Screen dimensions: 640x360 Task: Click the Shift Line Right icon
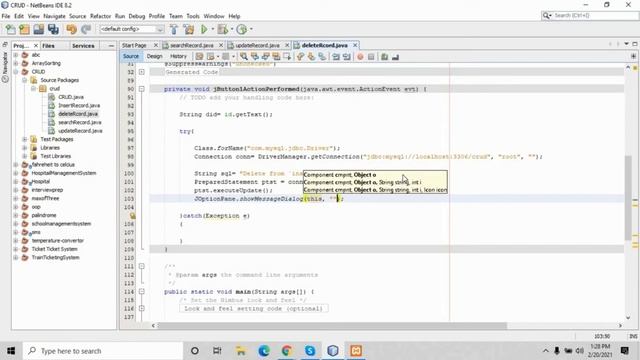(347, 57)
